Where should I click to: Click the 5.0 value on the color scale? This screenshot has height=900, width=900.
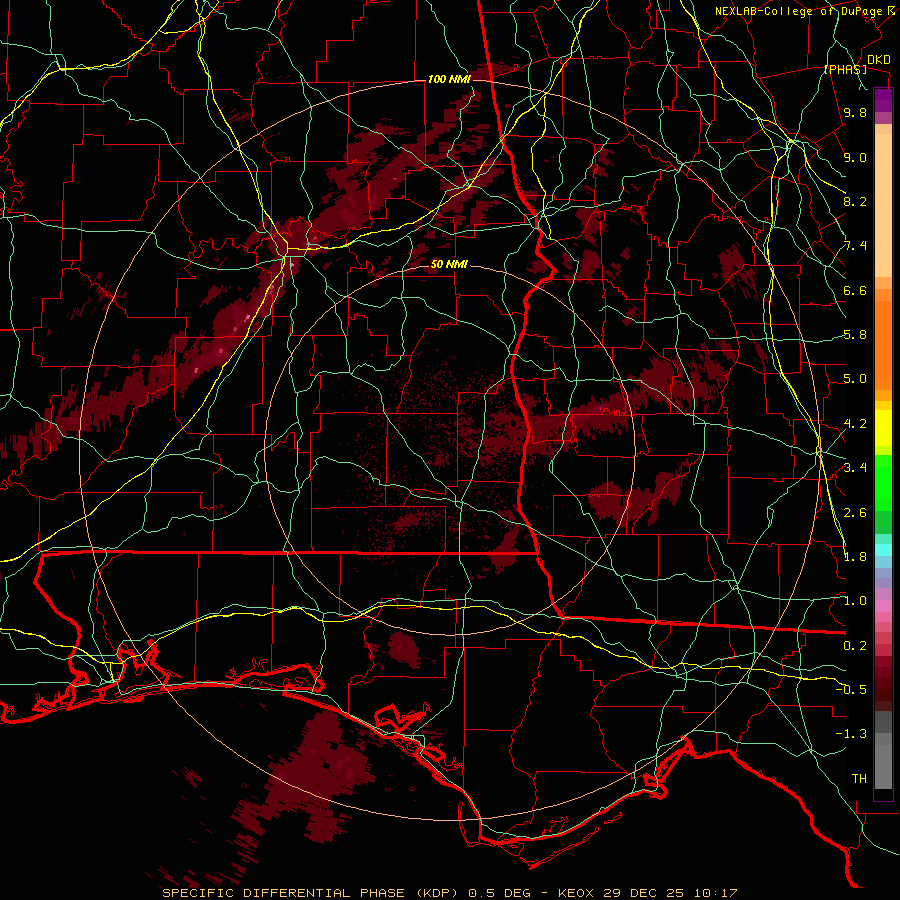pos(855,379)
